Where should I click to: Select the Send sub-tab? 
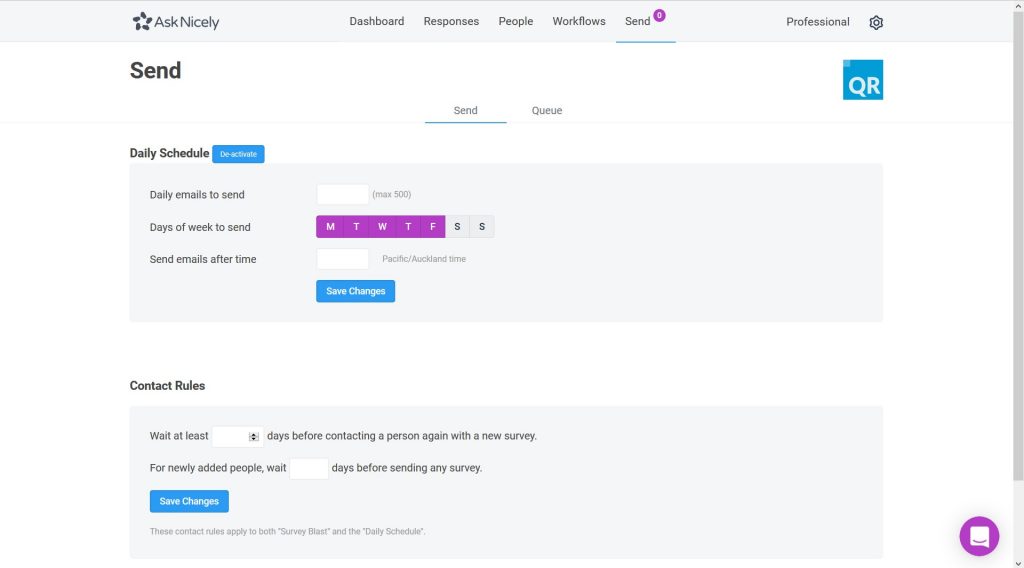(x=466, y=110)
